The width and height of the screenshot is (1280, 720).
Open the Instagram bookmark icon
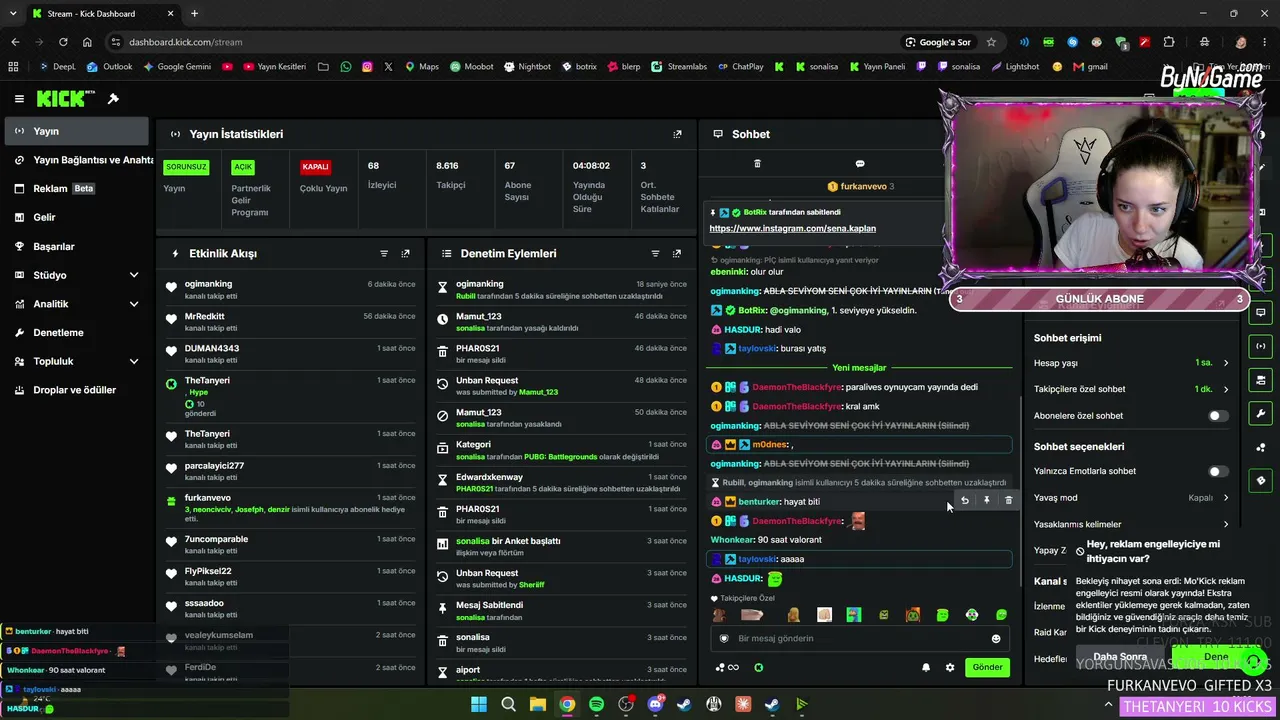tap(367, 67)
